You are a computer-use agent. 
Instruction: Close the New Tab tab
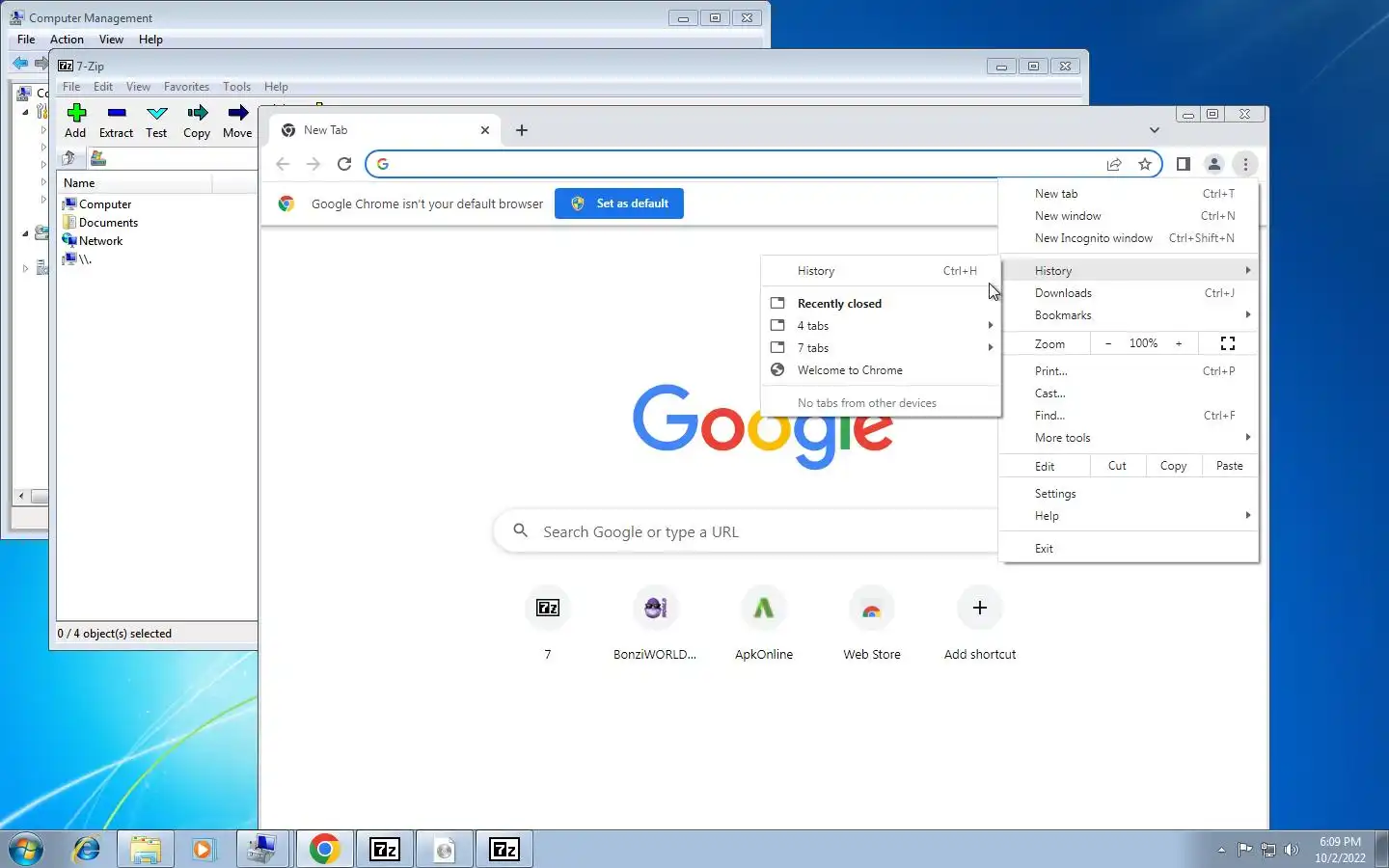pos(485,130)
